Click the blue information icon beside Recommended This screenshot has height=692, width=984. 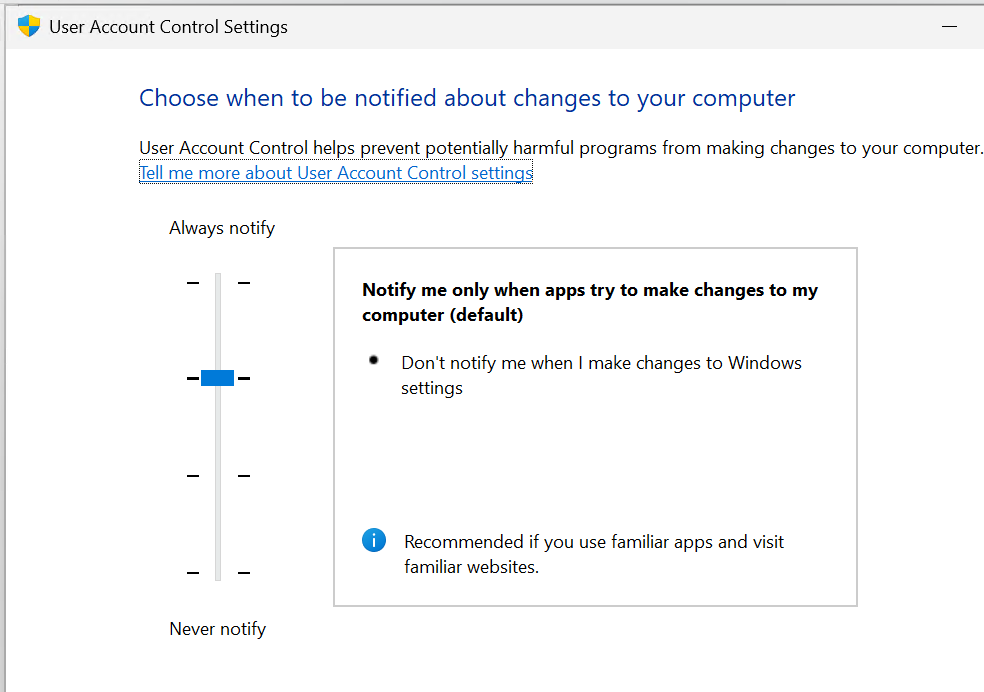[373, 541]
